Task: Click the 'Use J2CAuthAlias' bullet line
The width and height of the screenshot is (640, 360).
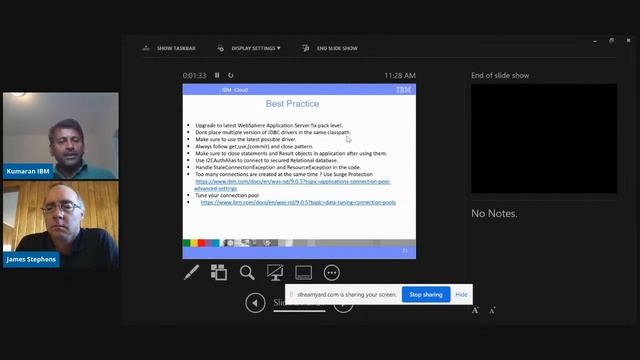Action: (267, 160)
